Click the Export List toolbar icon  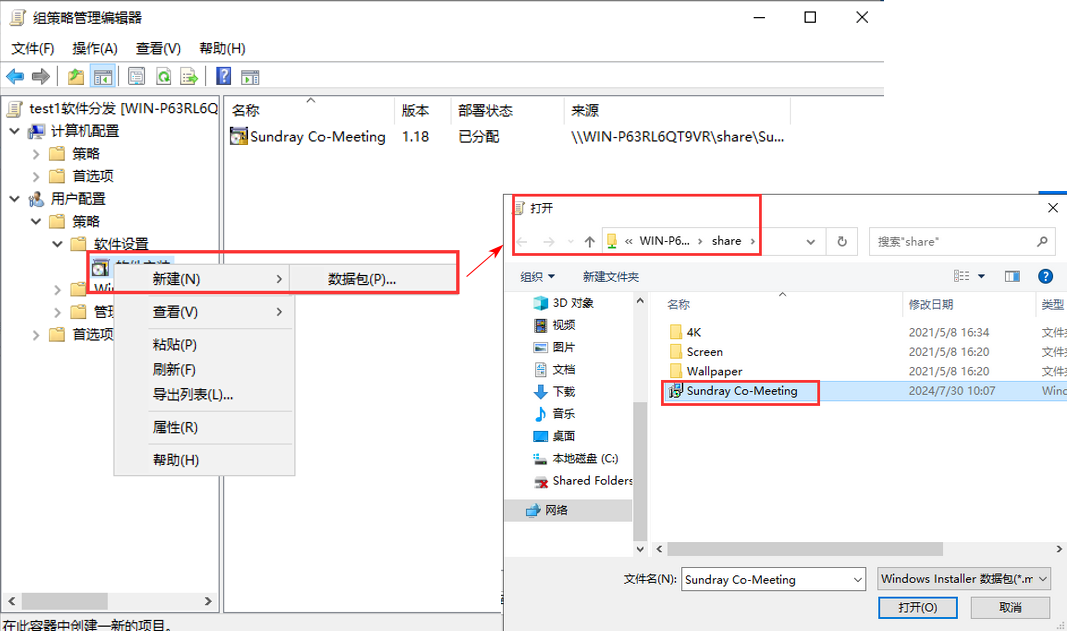click(x=188, y=76)
